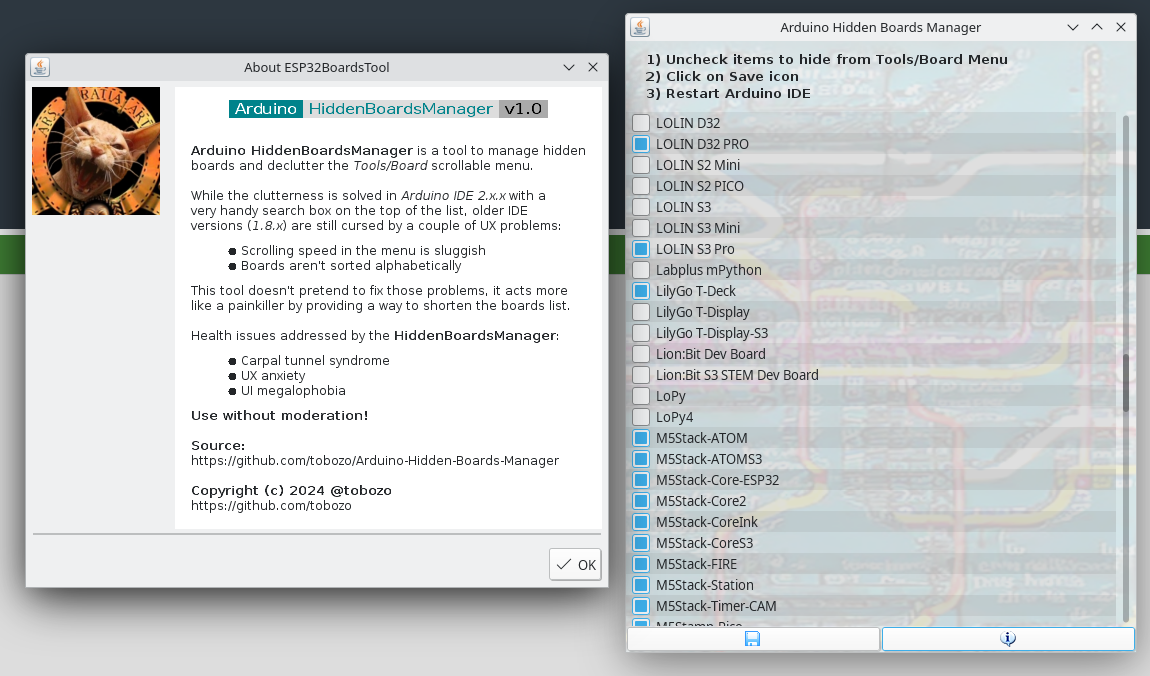
Task: Click the https://github.com/tobozo link
Action: coord(271,505)
